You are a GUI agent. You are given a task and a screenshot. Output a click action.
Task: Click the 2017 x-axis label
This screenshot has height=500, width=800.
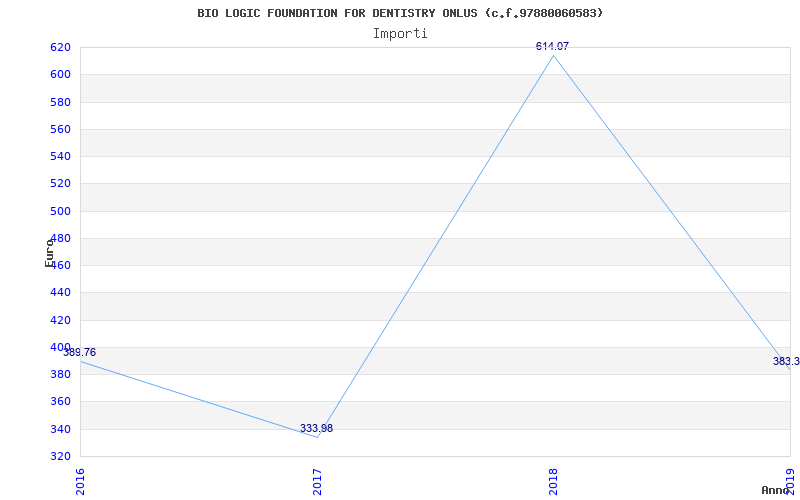tap(317, 482)
